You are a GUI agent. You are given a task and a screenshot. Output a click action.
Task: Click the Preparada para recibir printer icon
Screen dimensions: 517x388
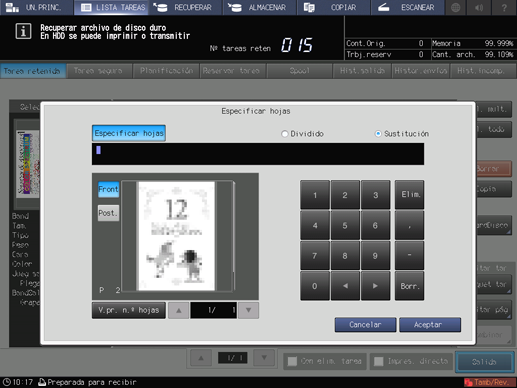(x=42, y=382)
